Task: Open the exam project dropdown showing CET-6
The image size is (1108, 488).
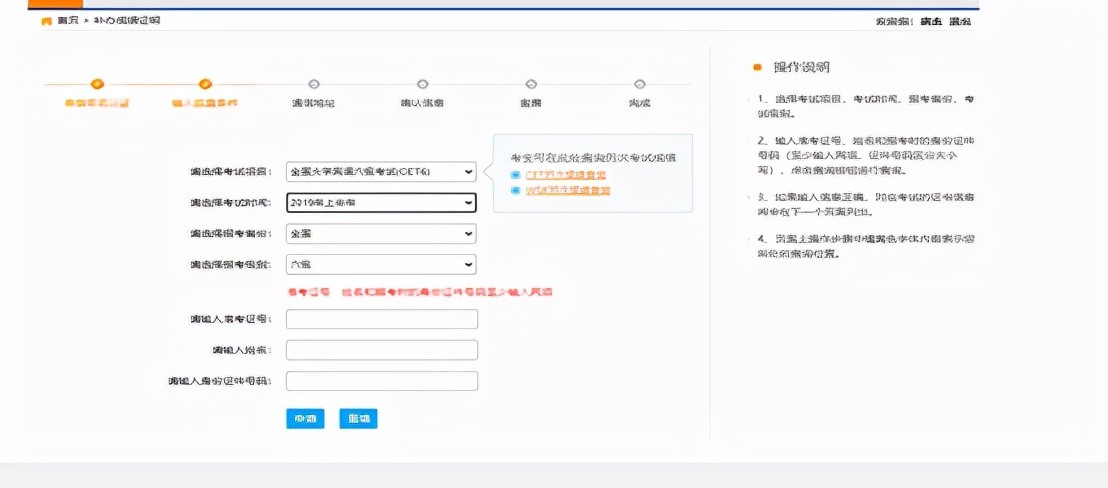Action: coord(381,172)
